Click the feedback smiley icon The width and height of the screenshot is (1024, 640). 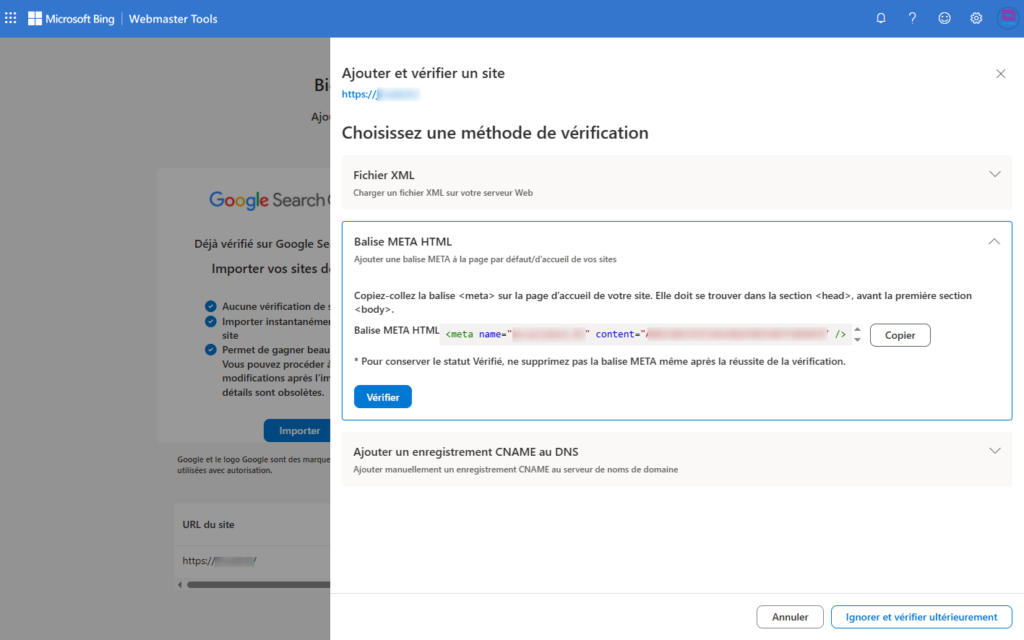[944, 18]
